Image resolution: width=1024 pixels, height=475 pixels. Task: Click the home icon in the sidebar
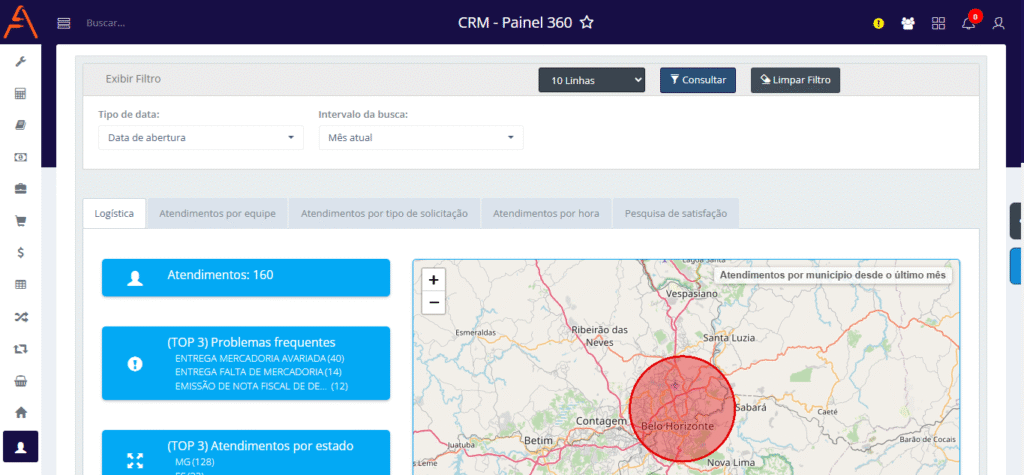point(20,412)
